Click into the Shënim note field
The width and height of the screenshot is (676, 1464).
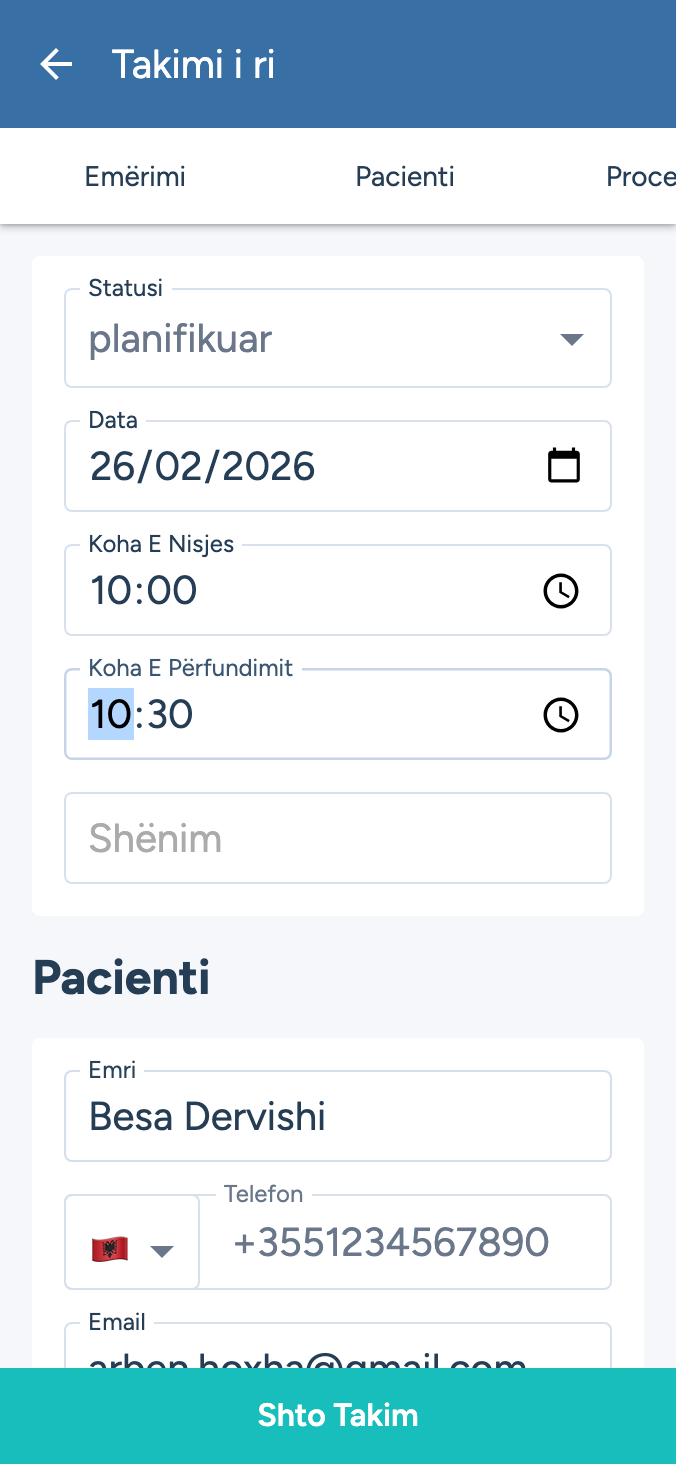(x=338, y=838)
